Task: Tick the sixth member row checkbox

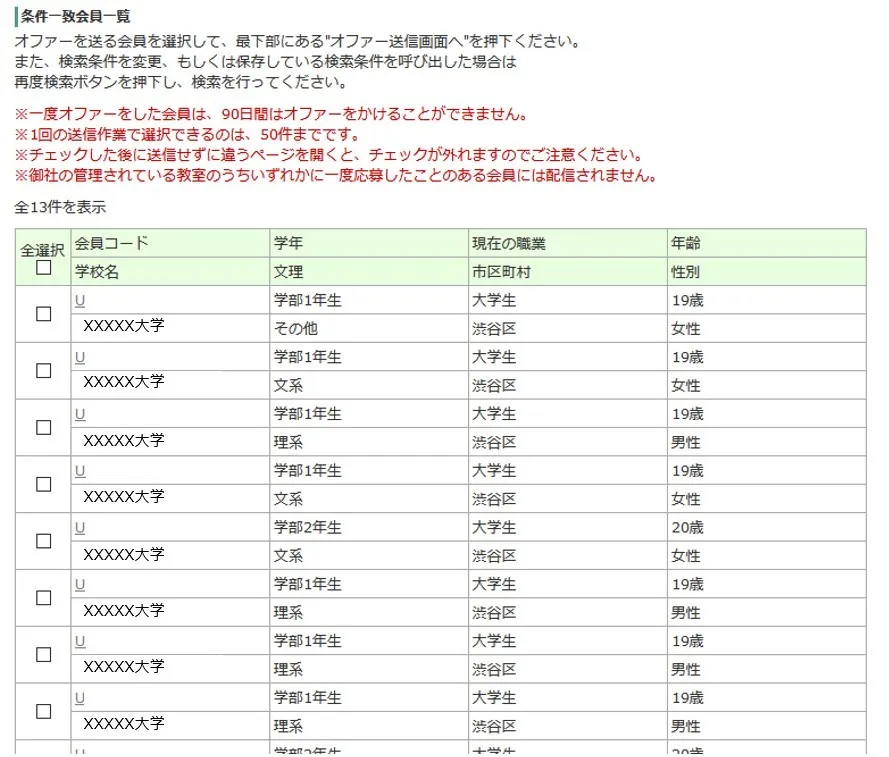Action: pyautogui.click(x=43, y=598)
